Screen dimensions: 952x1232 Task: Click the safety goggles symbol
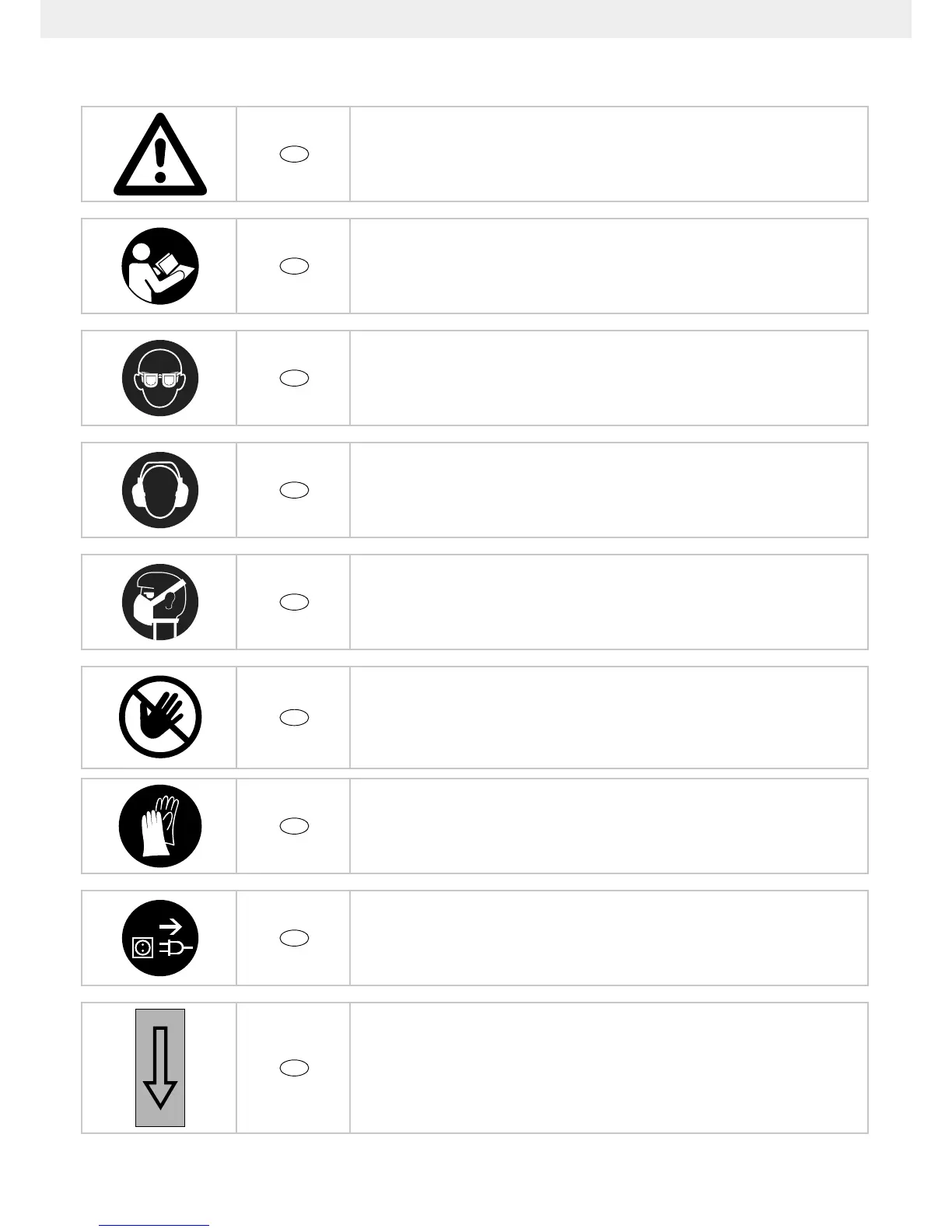tap(160, 378)
